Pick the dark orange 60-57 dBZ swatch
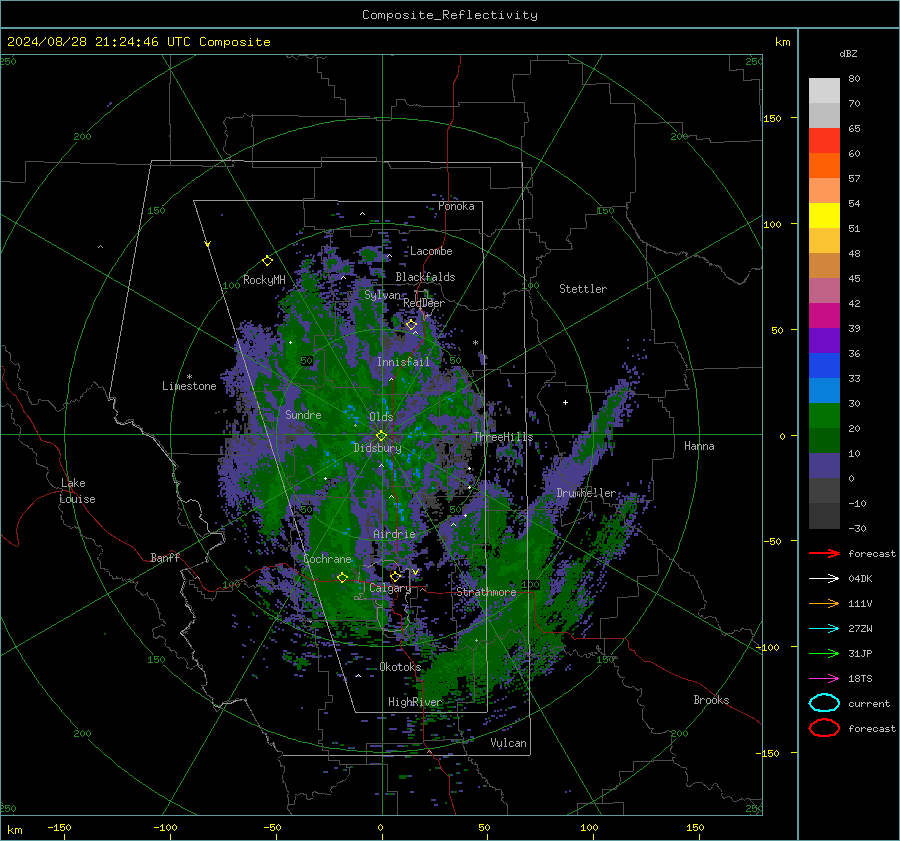Viewport: 900px width, 841px height. (x=824, y=165)
